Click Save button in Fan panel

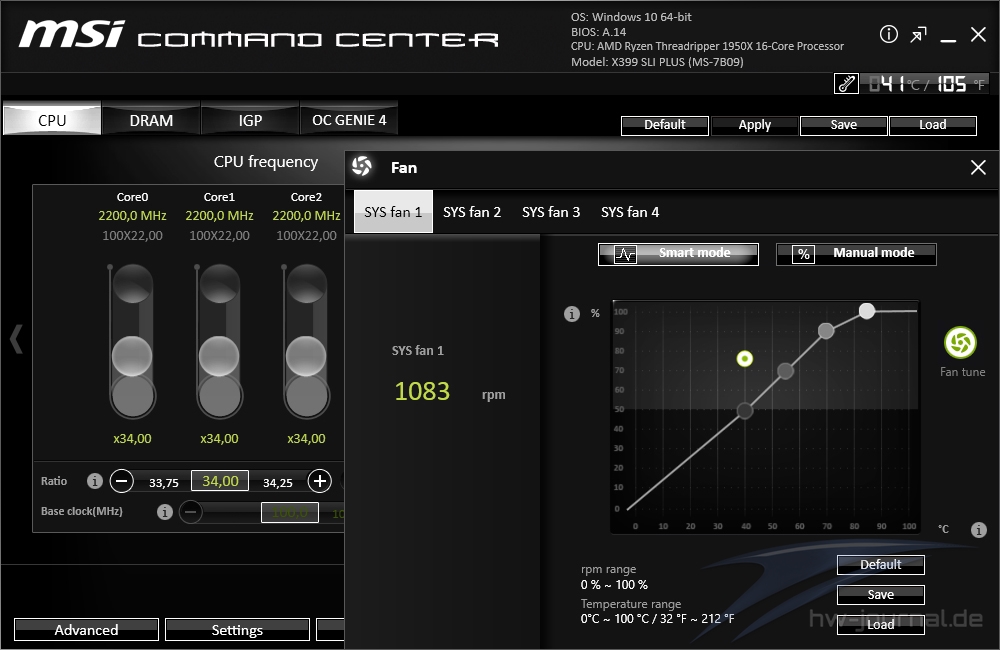click(880, 595)
